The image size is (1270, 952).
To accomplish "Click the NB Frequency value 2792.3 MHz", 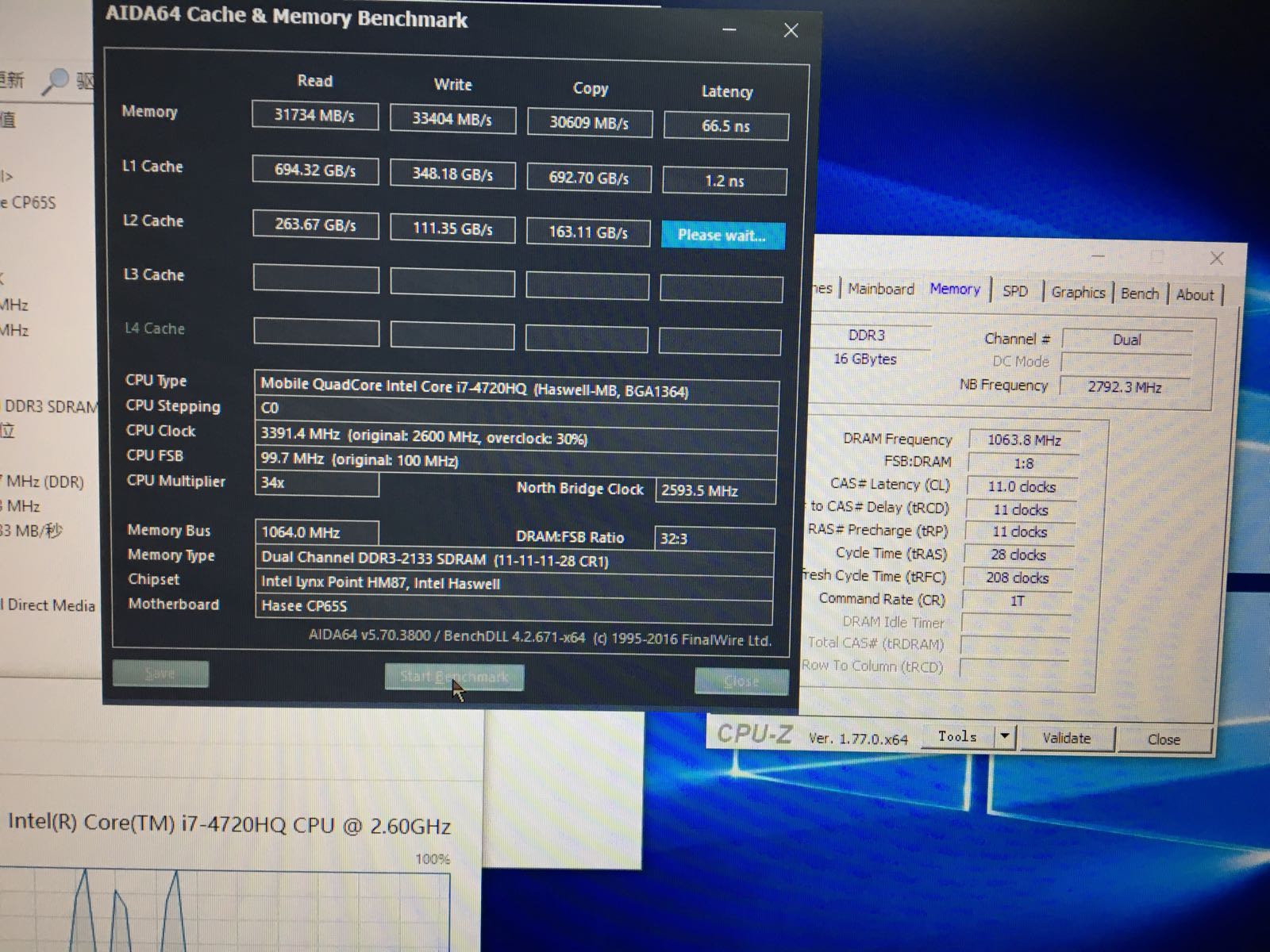I will click(x=1126, y=387).
